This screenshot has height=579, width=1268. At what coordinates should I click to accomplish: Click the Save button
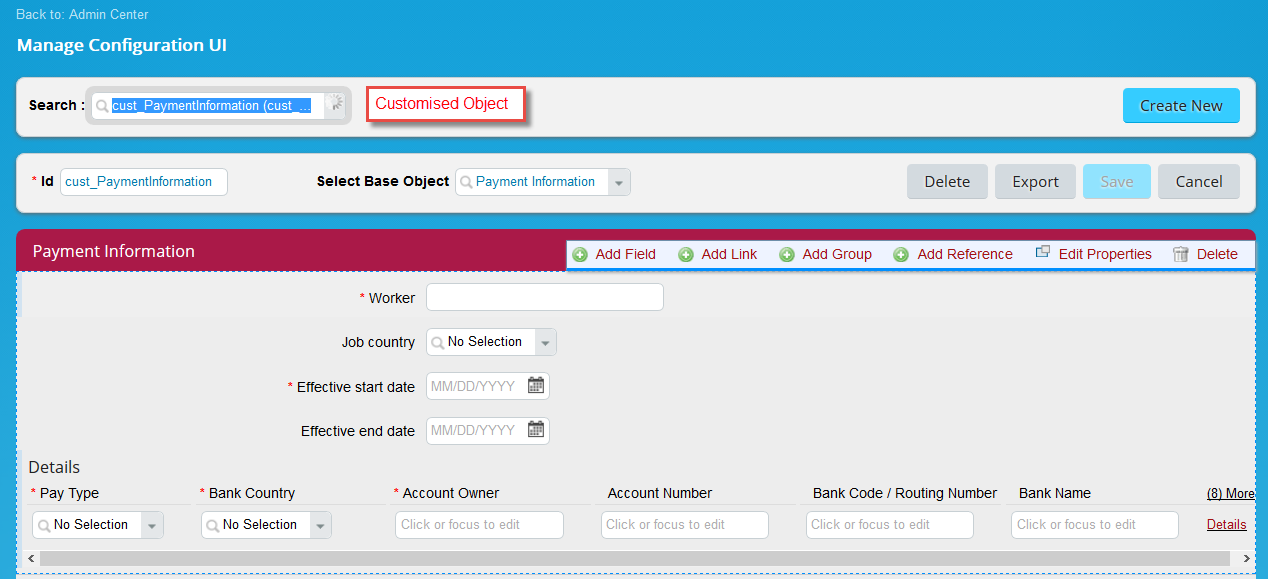point(1116,181)
